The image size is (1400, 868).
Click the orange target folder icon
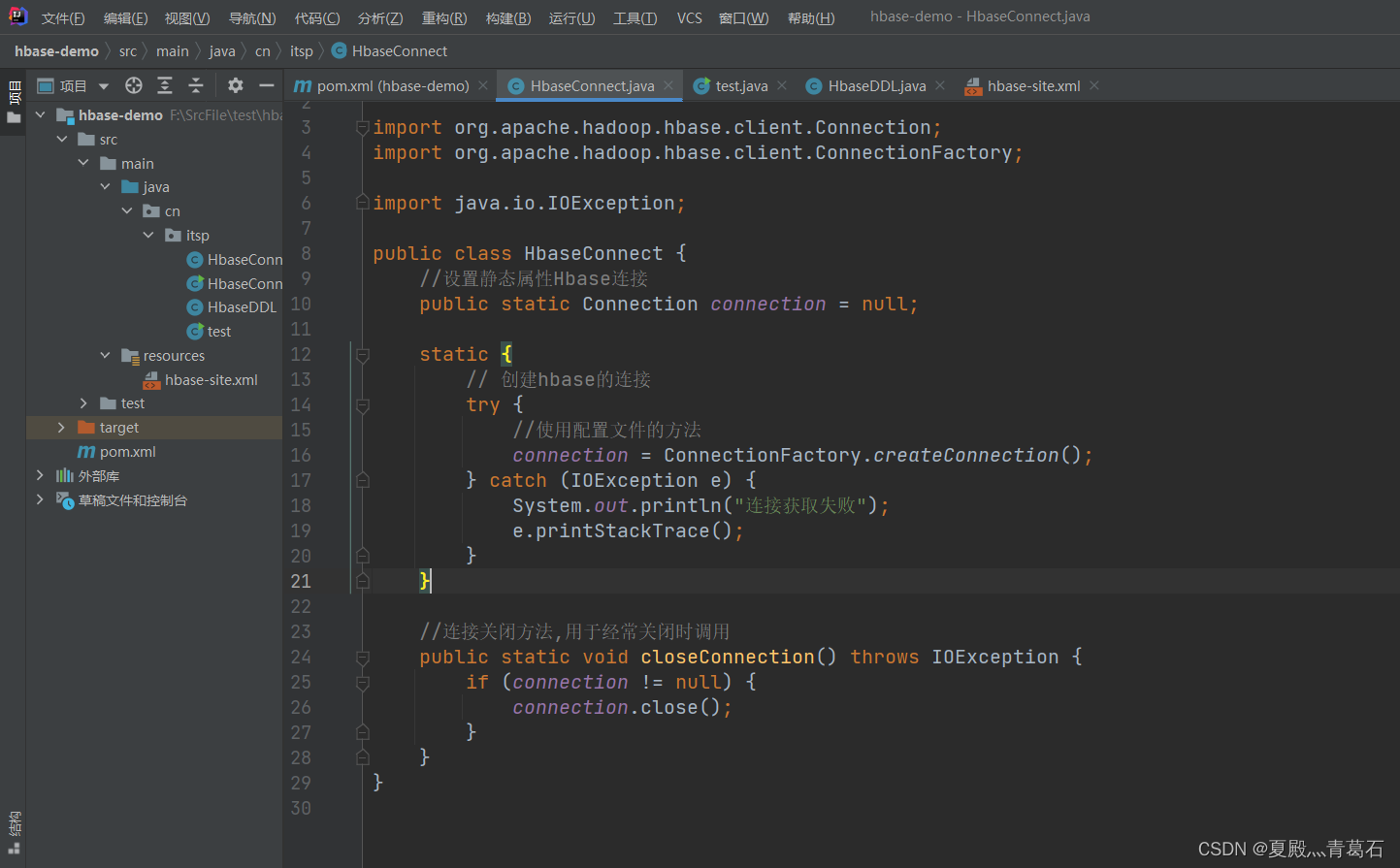click(x=86, y=428)
